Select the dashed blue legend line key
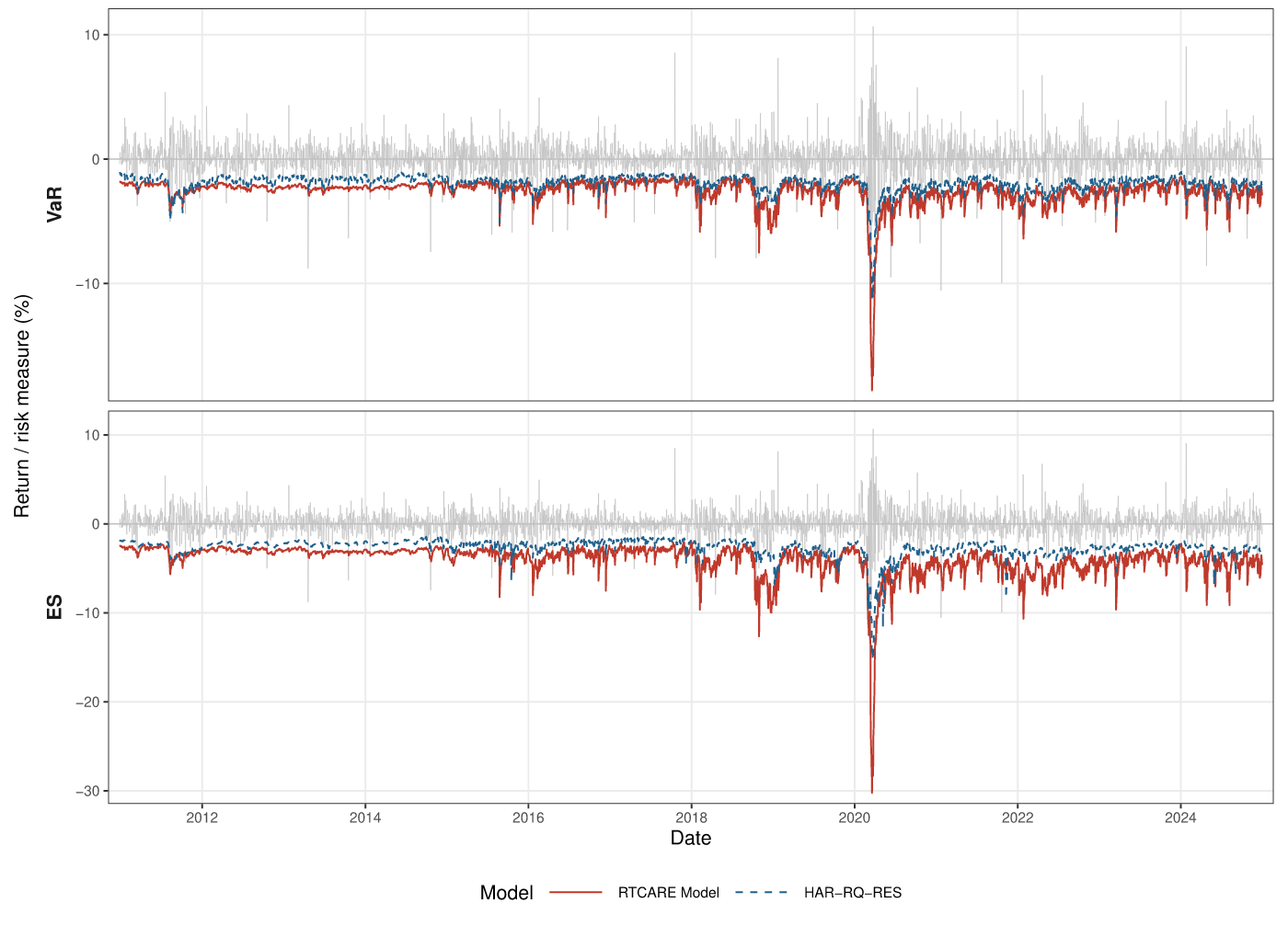The image size is (1288, 926). point(763,892)
